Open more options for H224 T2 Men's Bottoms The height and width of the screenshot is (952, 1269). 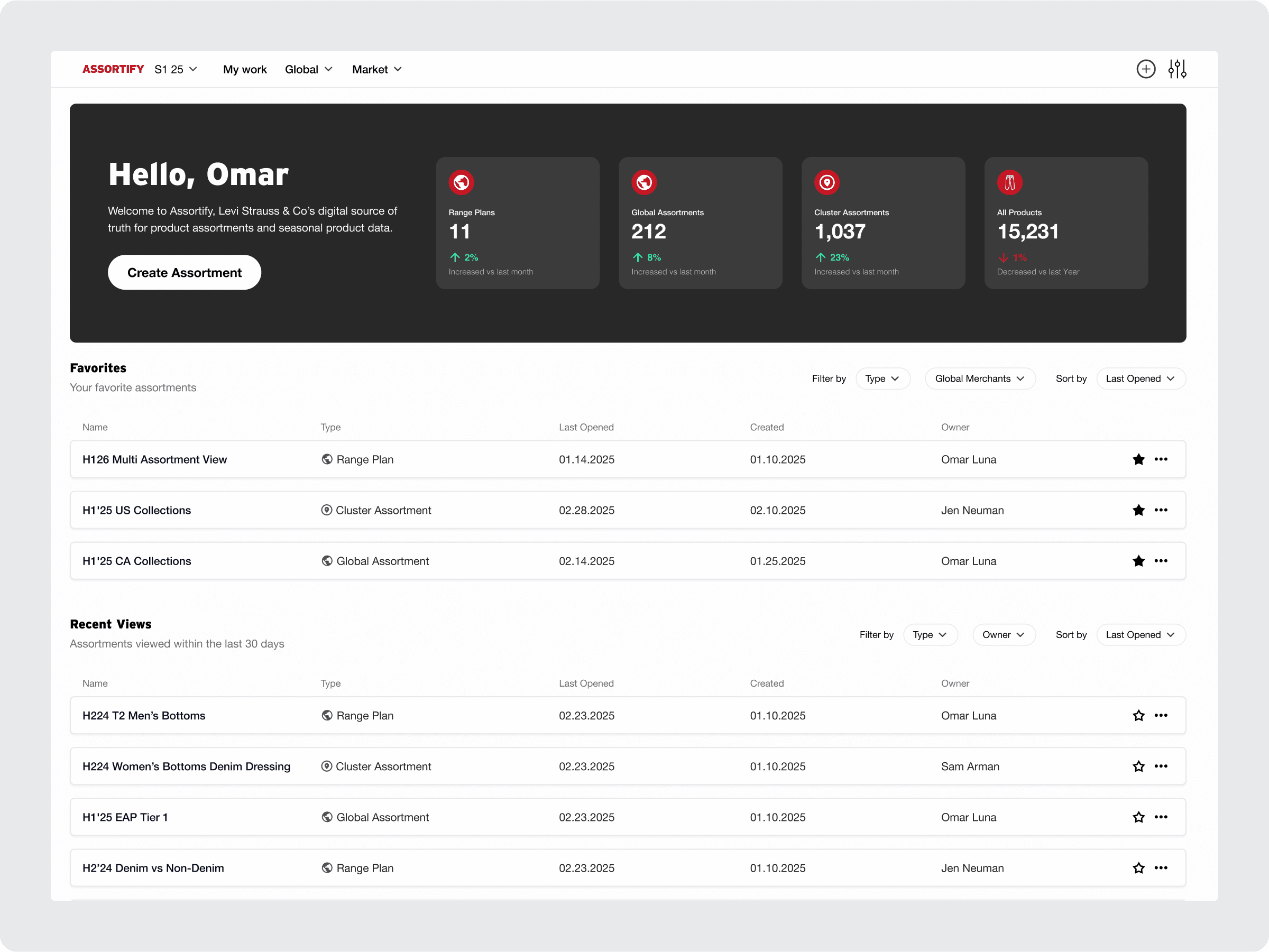[x=1161, y=715]
